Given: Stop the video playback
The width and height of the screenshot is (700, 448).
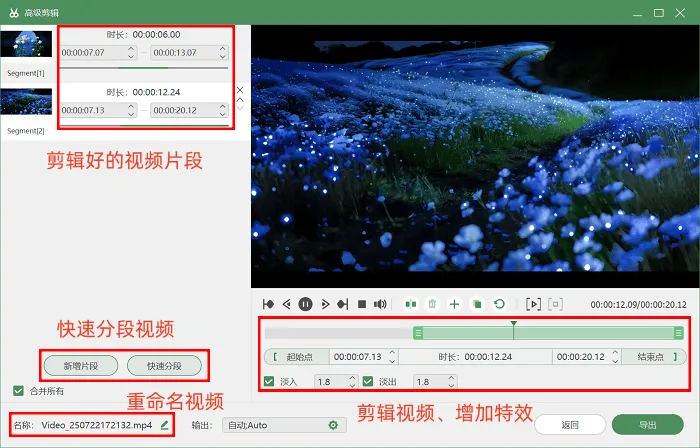Looking at the screenshot, I should click(x=362, y=304).
